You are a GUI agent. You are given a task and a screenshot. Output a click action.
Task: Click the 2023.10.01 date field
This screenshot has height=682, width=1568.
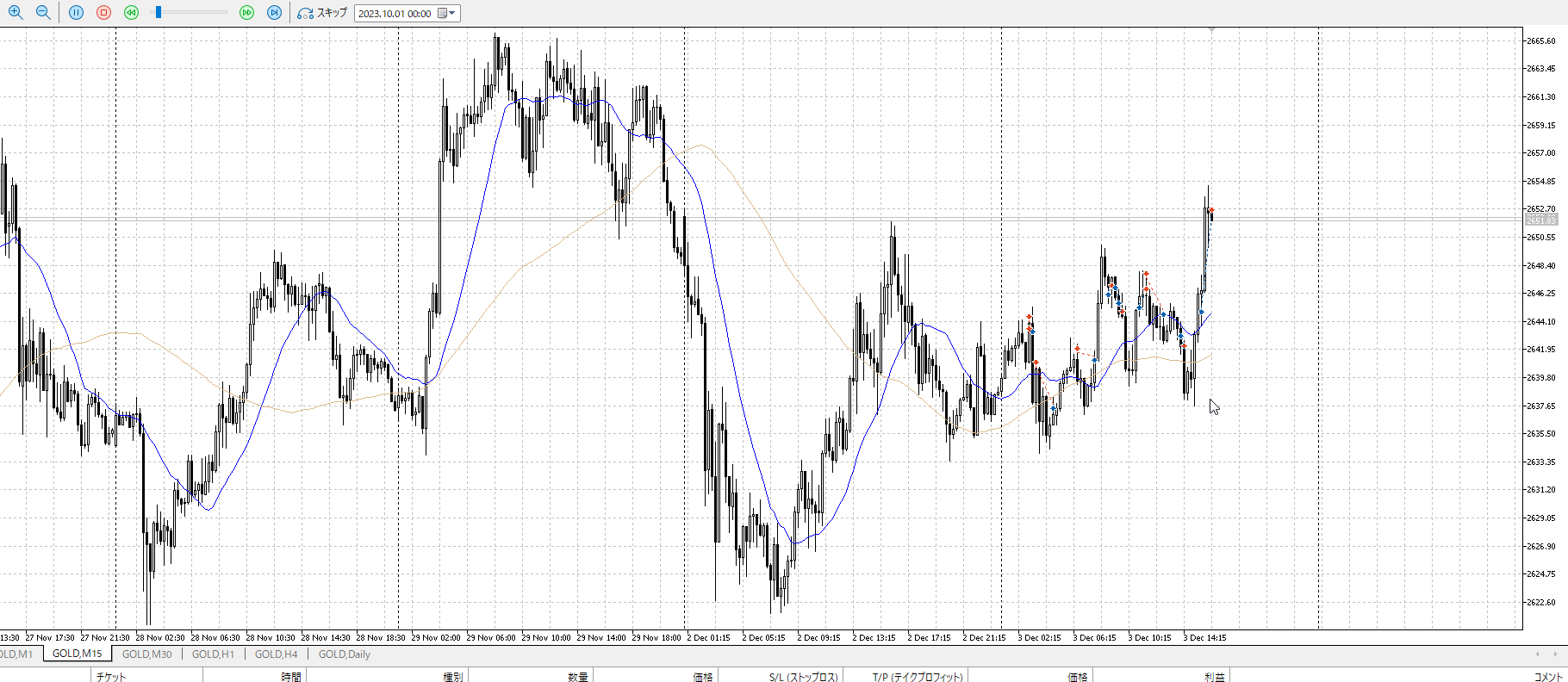(x=395, y=14)
